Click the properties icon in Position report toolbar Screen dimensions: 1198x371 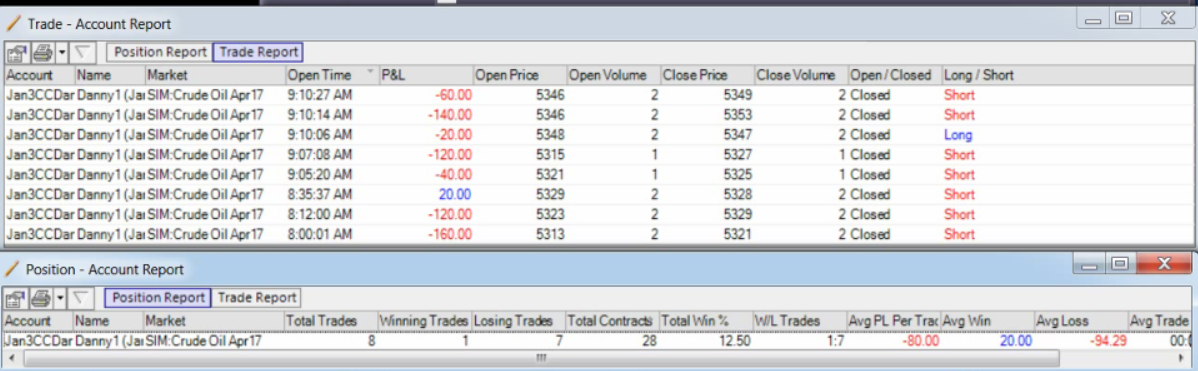click(16, 298)
